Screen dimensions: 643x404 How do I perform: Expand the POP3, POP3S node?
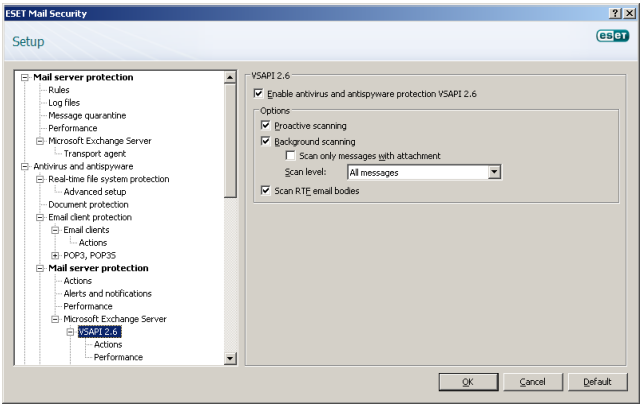coord(55,256)
